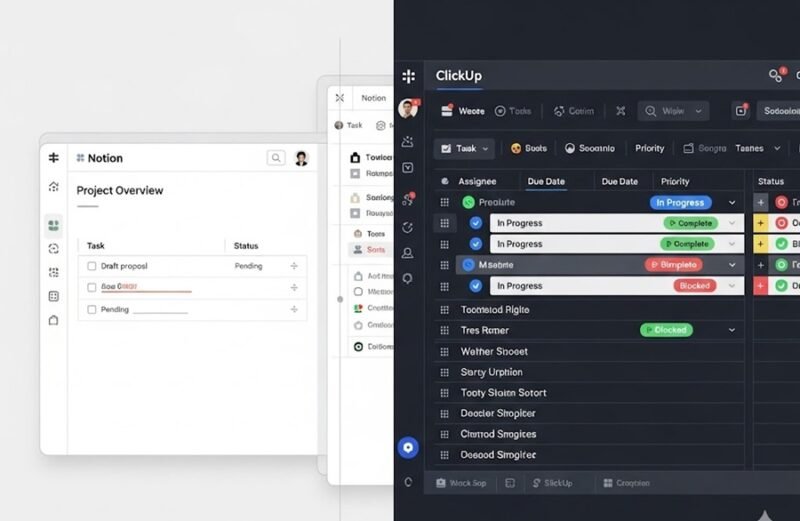Click the Status column header in ClickUp
Screen dimensions: 800x521
tap(771, 181)
